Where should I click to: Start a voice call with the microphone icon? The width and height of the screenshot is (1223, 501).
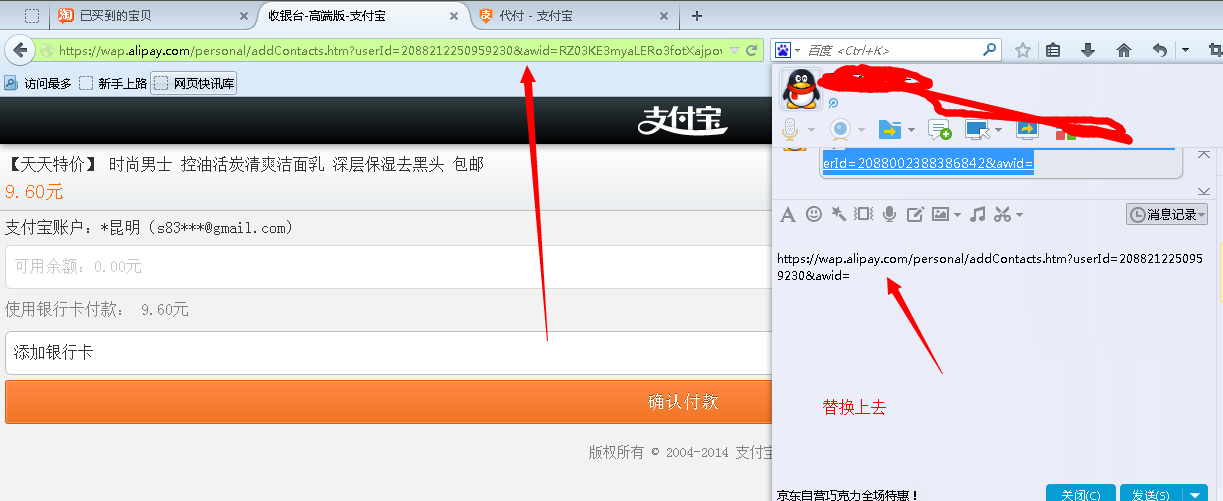coord(790,129)
